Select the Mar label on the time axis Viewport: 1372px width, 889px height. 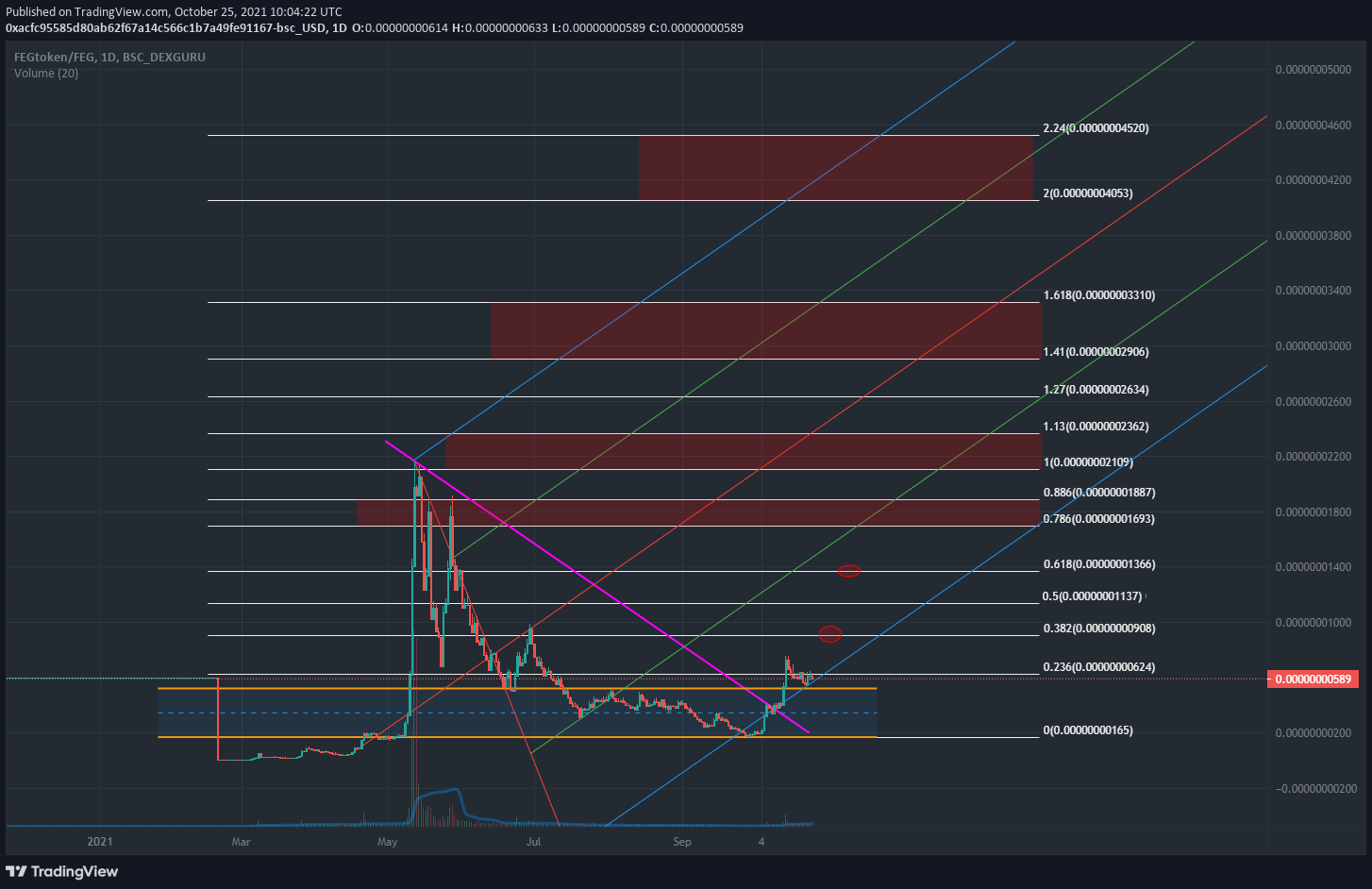[x=242, y=842]
